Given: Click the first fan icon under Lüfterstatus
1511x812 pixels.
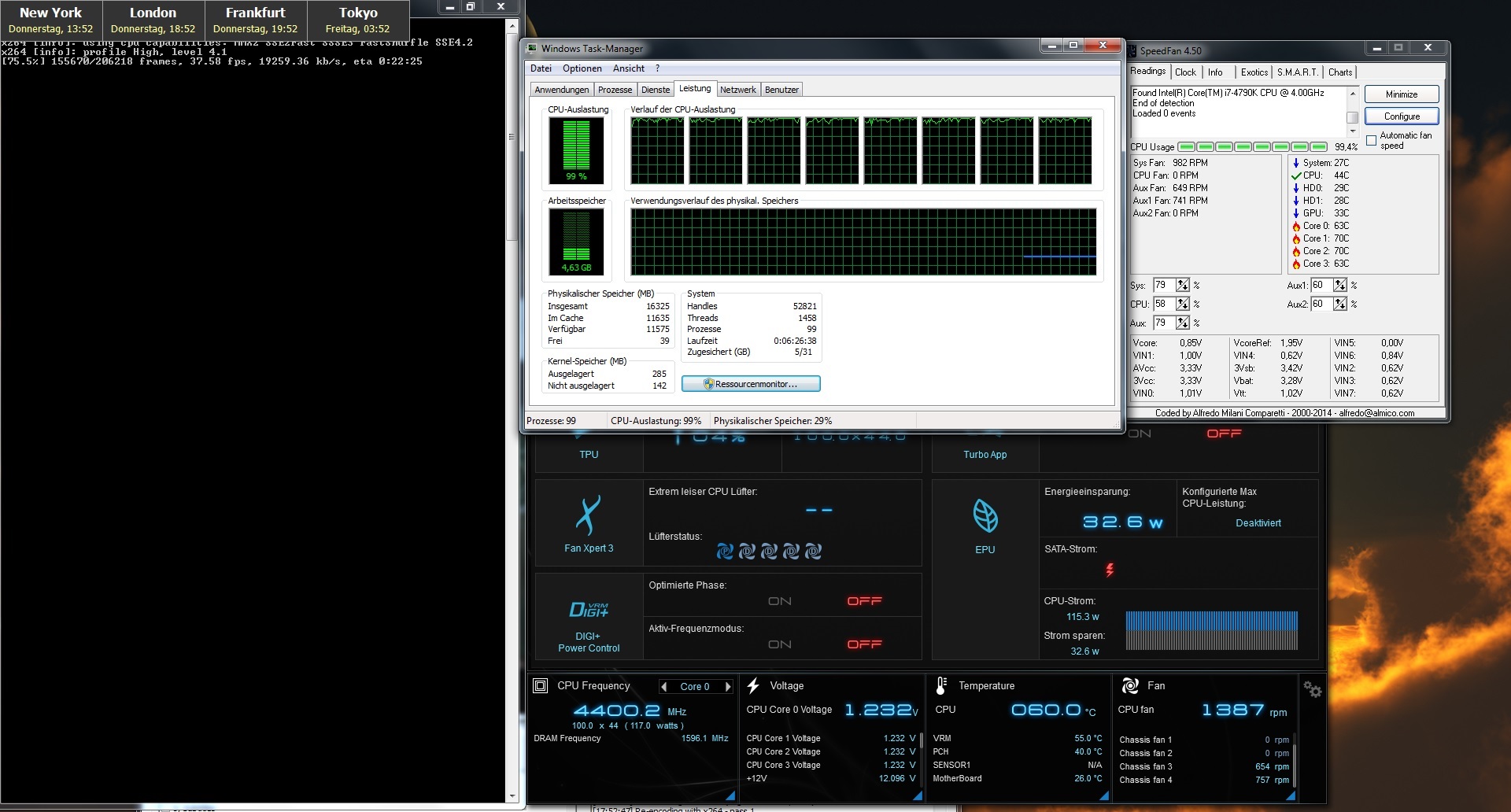Looking at the screenshot, I should tap(725, 552).
